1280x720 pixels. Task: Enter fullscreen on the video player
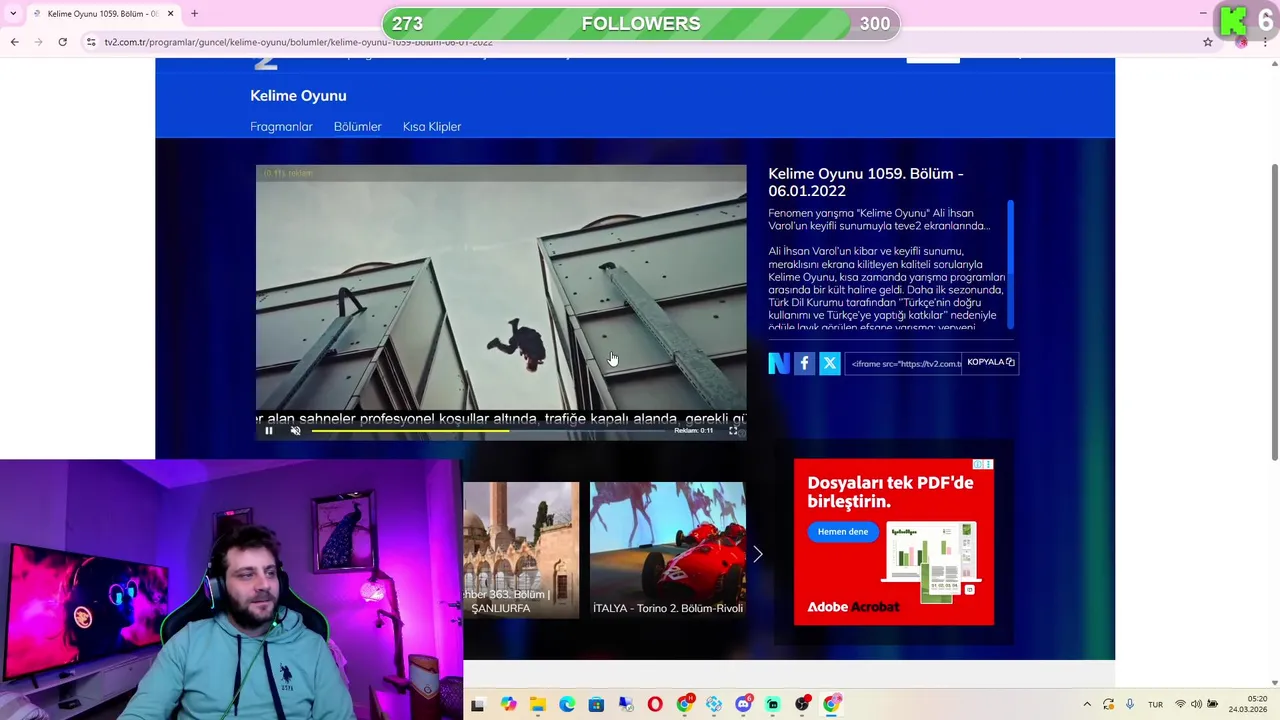(733, 431)
